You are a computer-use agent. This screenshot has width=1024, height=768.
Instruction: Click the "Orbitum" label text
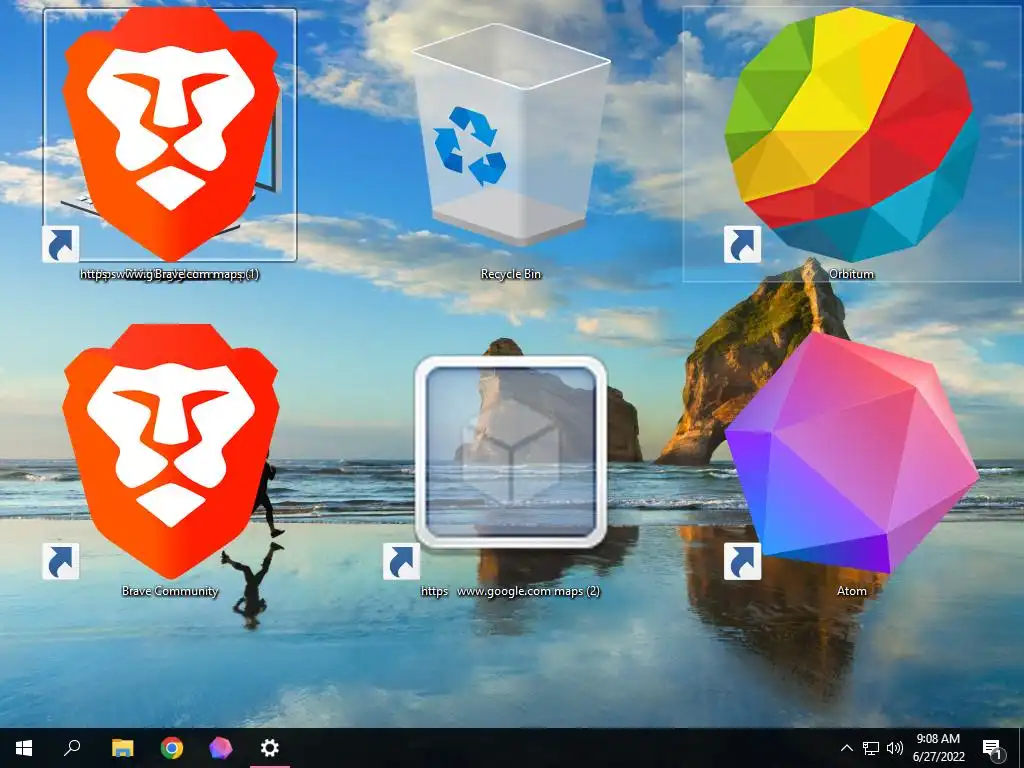(852, 274)
